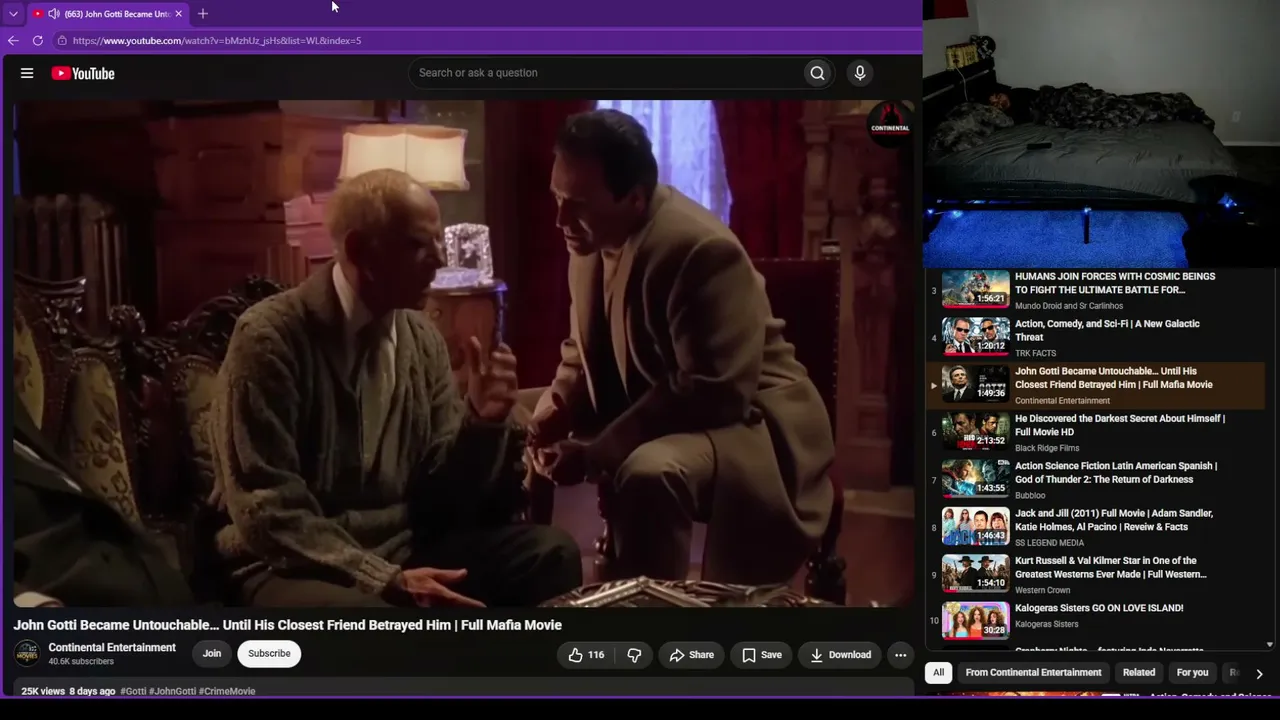
Task: Click the search magnifier button
Action: click(x=817, y=73)
